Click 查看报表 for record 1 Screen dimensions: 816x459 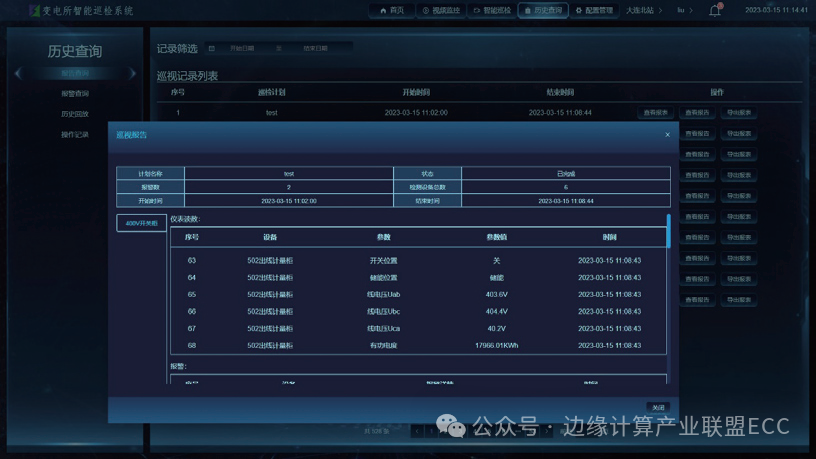pos(656,112)
